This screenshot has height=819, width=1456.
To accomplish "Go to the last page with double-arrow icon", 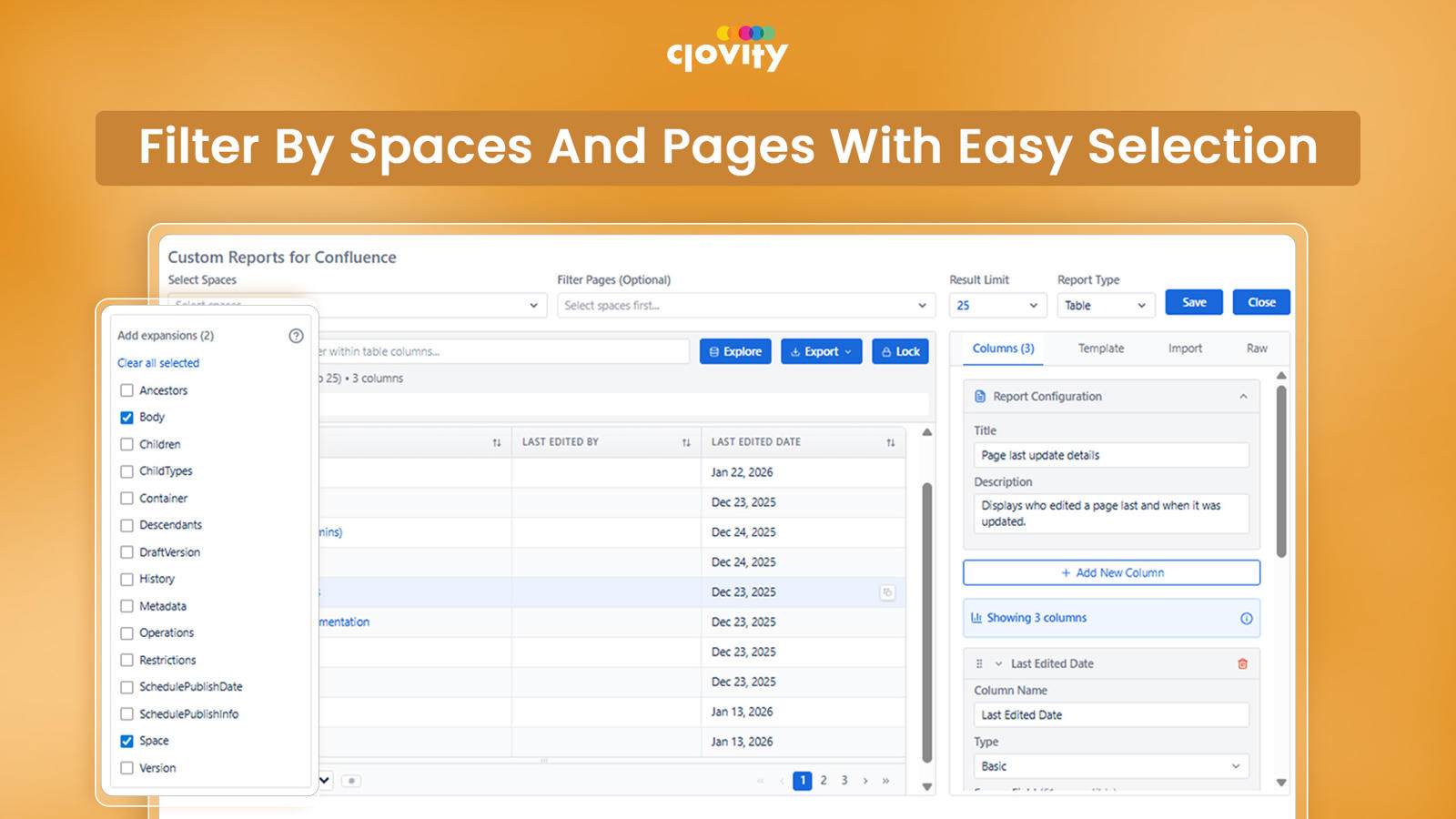I will (x=885, y=781).
